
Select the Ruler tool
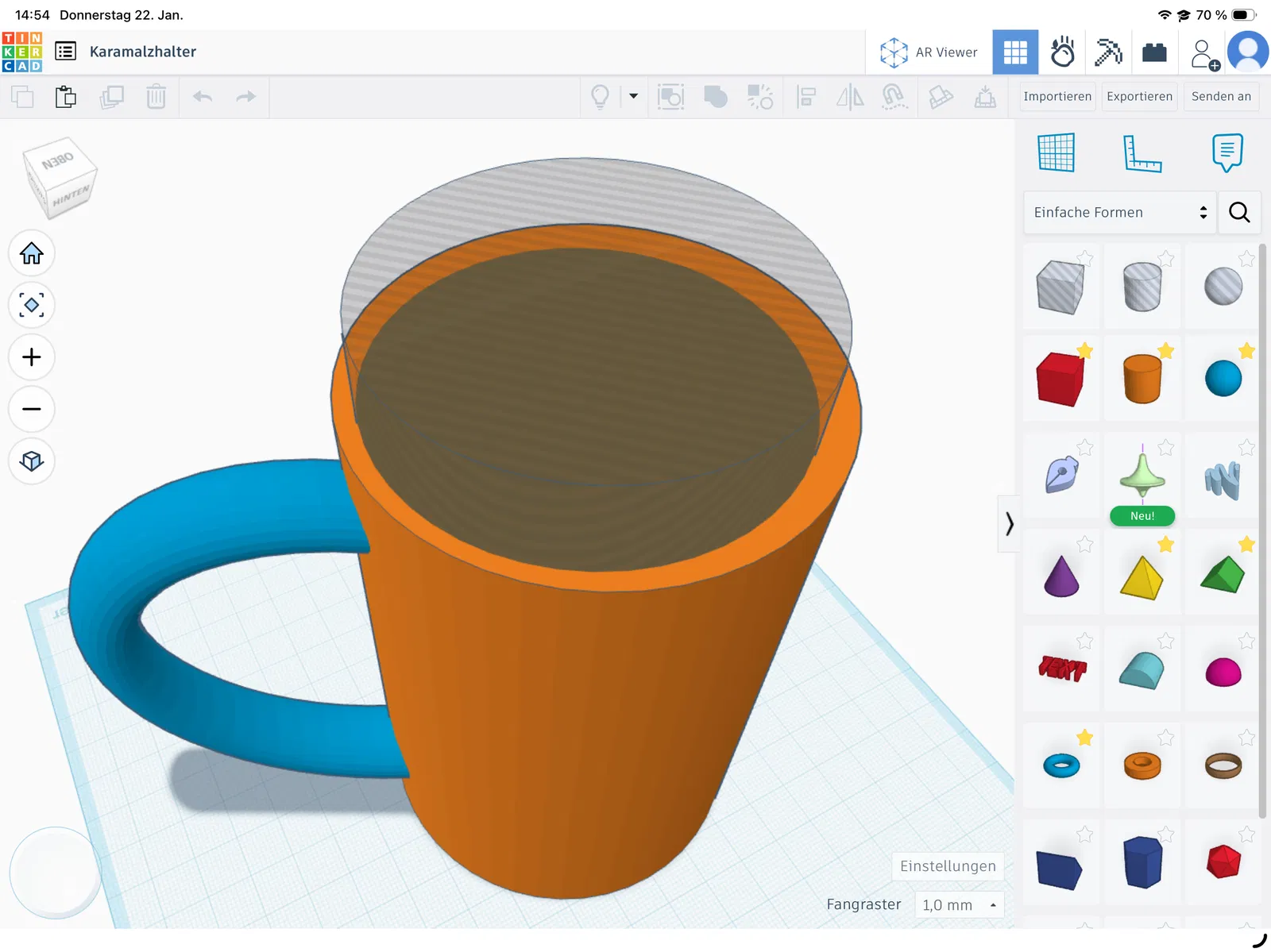click(1142, 152)
